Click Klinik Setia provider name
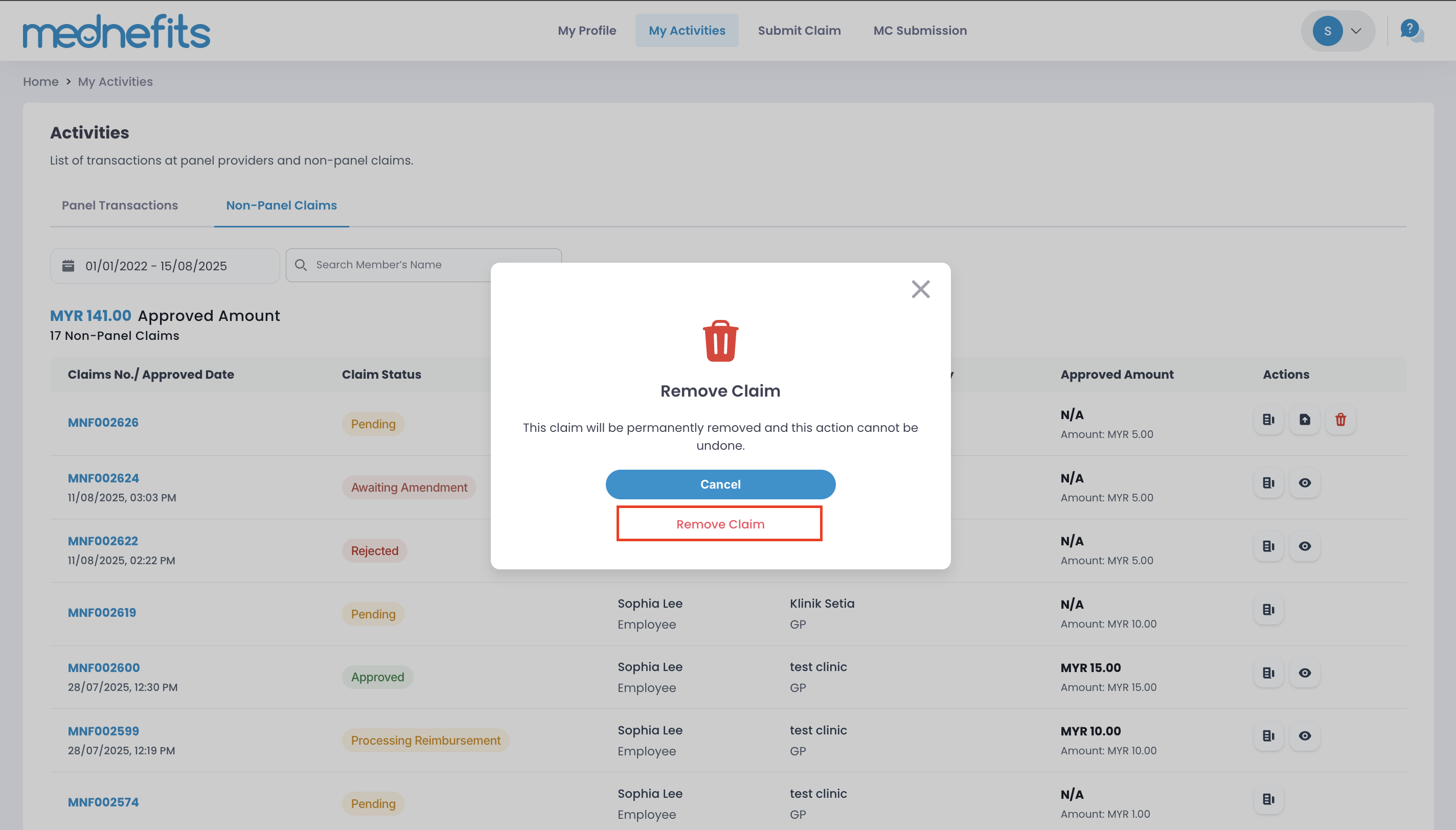Screen dimensions: 1456x830 [822, 603]
